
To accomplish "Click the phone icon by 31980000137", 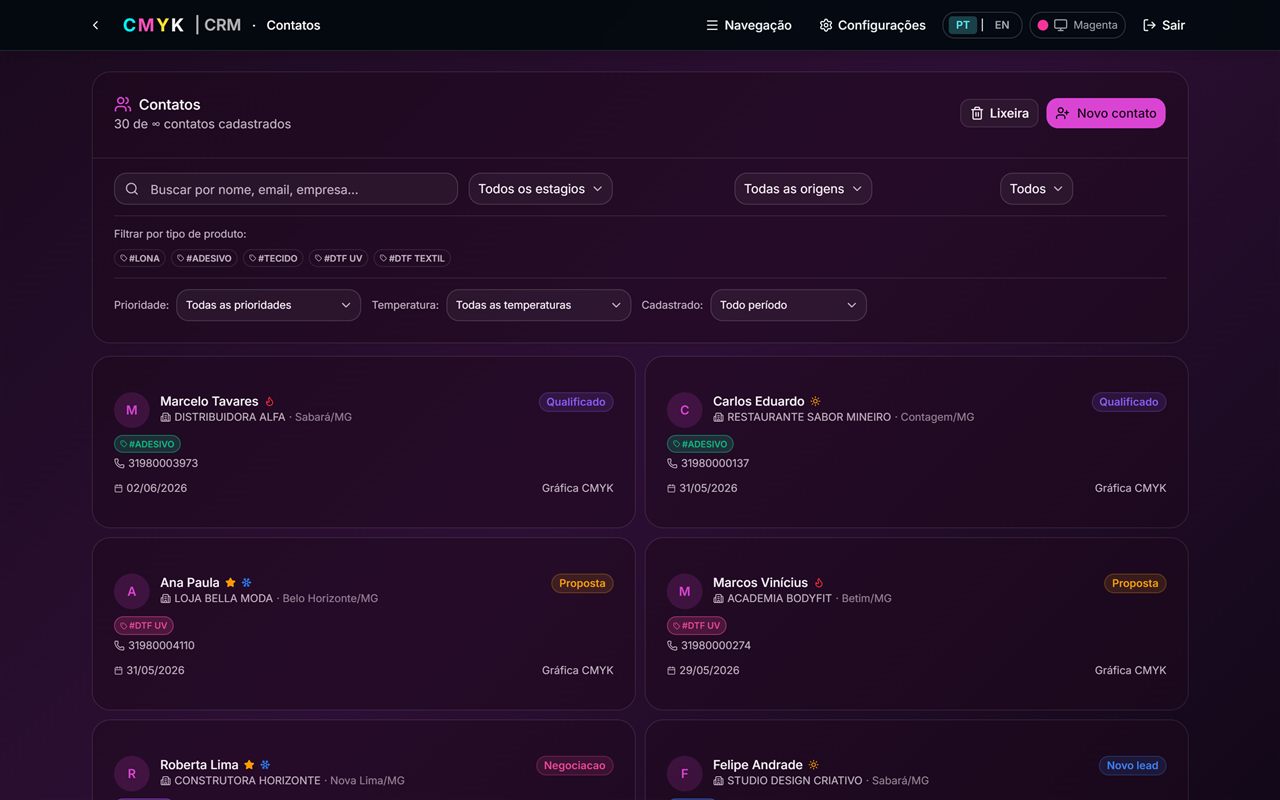I will (673, 464).
